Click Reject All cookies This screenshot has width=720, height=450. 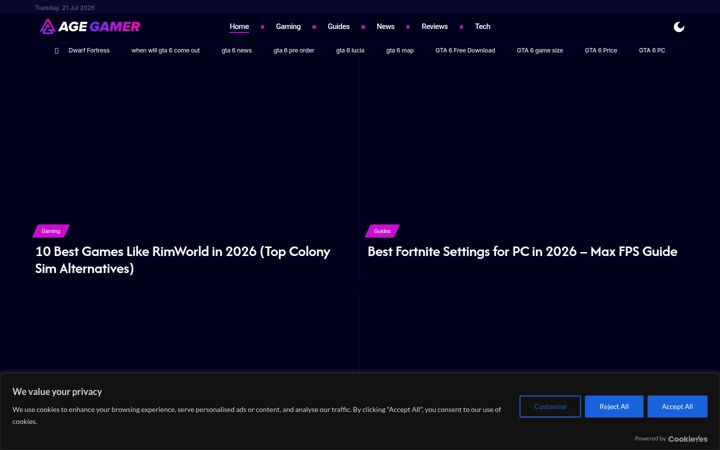tap(614, 406)
